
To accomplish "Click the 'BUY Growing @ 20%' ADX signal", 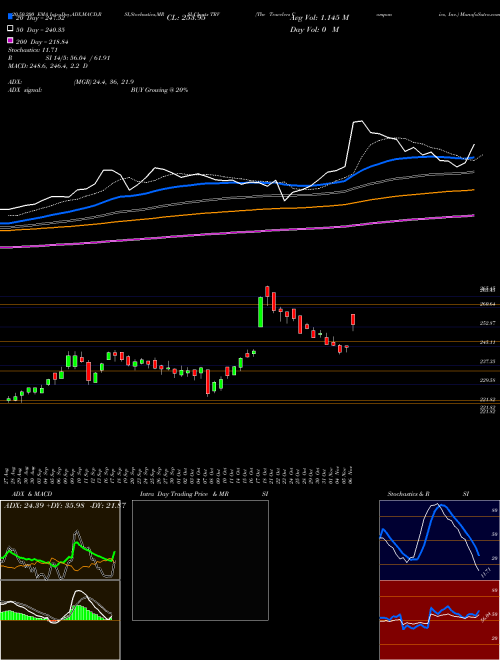I will (159, 90).
